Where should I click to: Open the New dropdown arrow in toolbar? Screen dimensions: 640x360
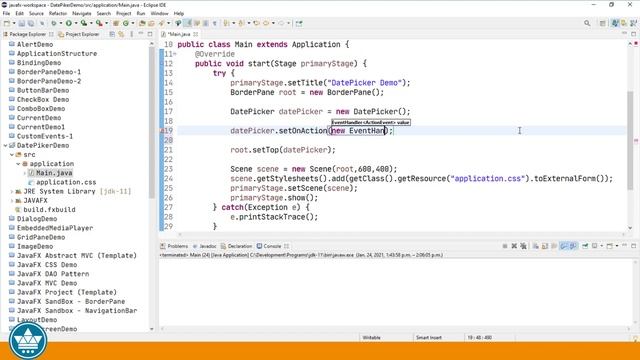point(14,23)
